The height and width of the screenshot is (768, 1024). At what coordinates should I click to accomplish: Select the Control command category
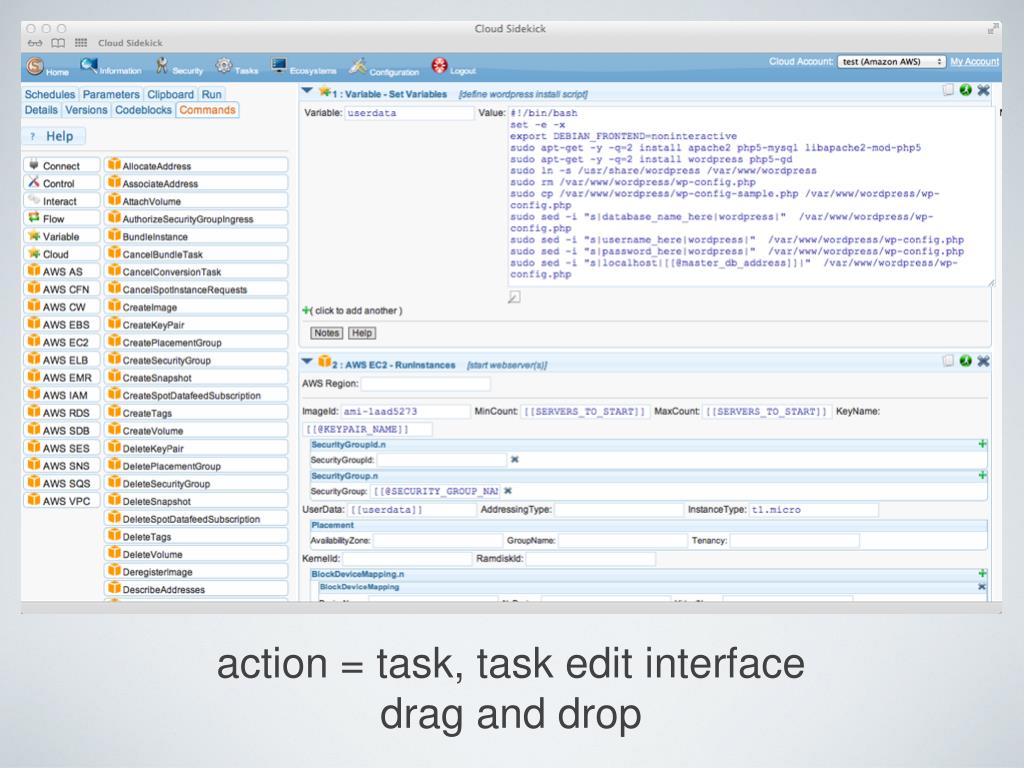(61, 184)
